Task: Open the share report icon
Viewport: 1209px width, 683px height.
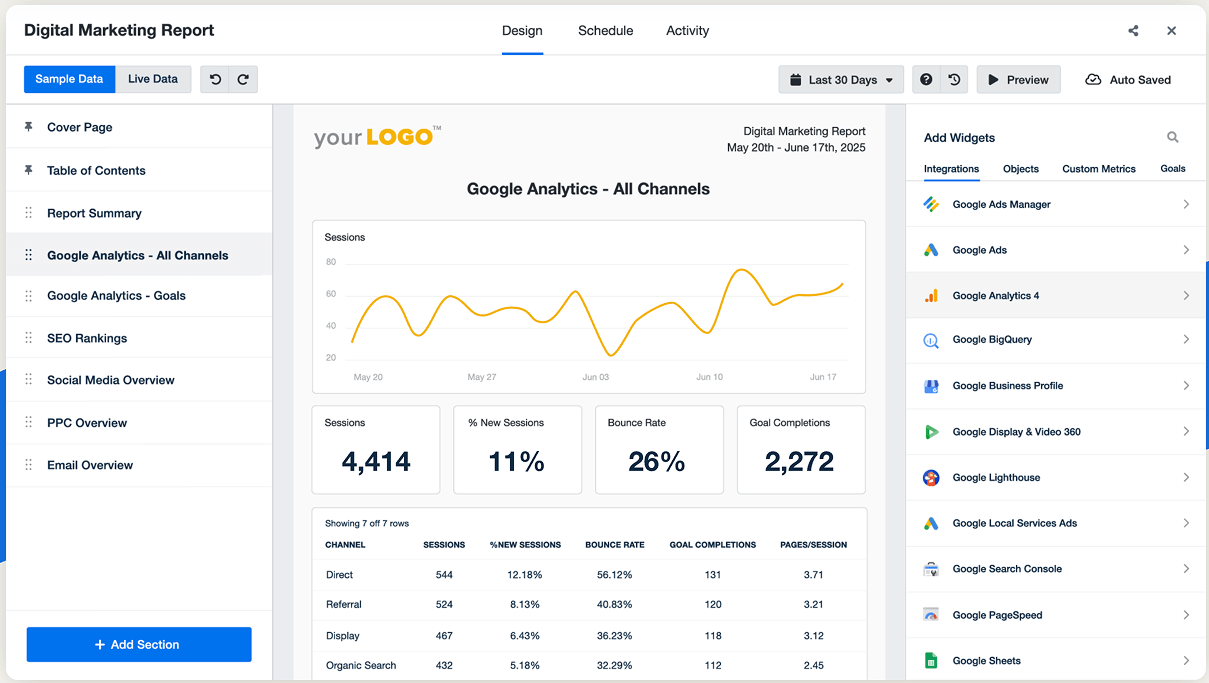Action: pyautogui.click(x=1133, y=31)
